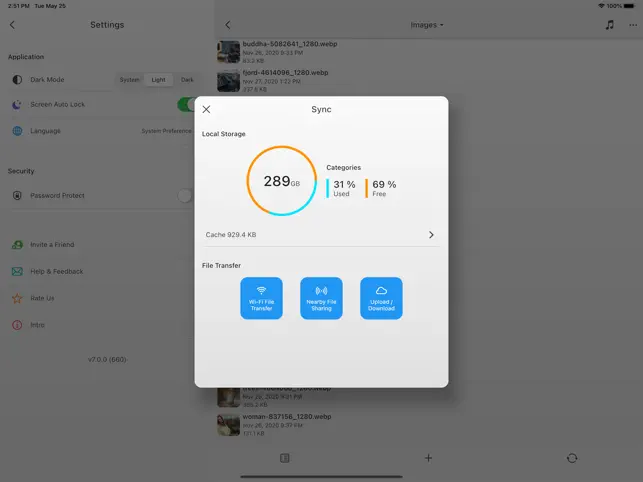Open the more options ellipsis menu

pyautogui.click(x=633, y=25)
